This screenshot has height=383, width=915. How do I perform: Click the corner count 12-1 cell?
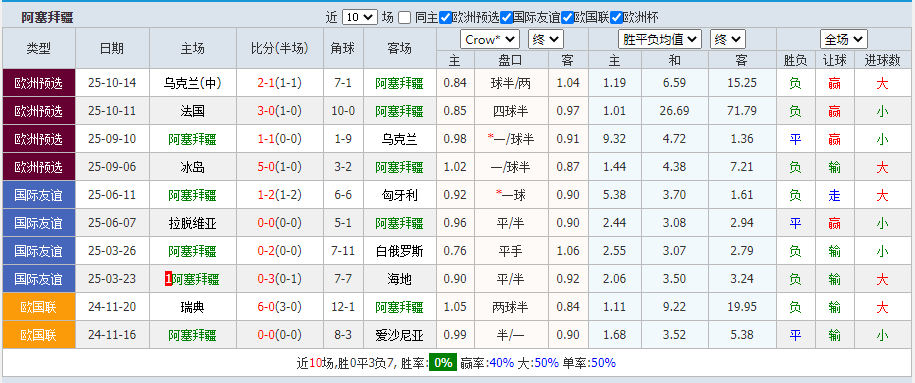point(343,307)
